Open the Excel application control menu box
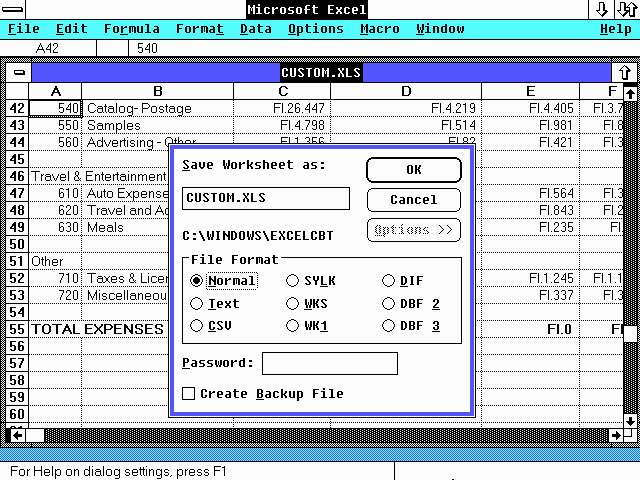The width and height of the screenshot is (640, 480). click(12, 9)
